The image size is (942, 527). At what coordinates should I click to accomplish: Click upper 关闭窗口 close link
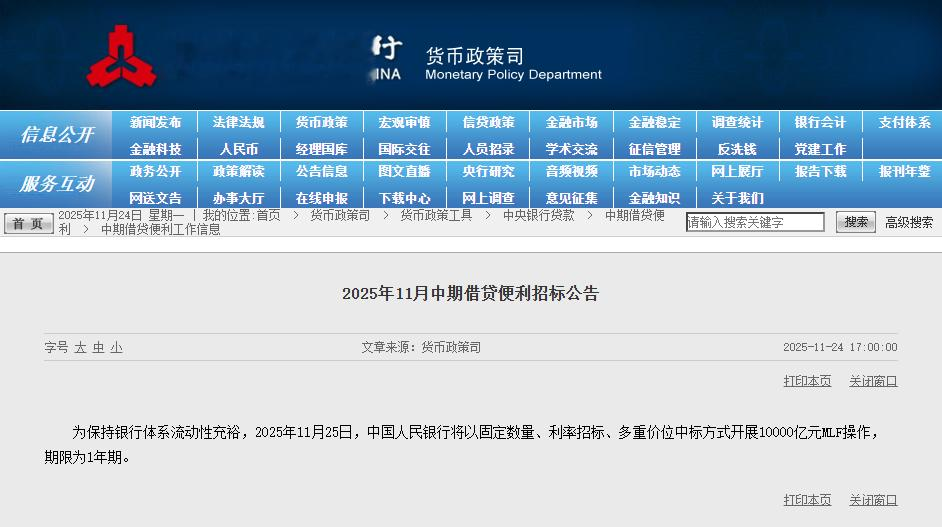click(x=873, y=381)
